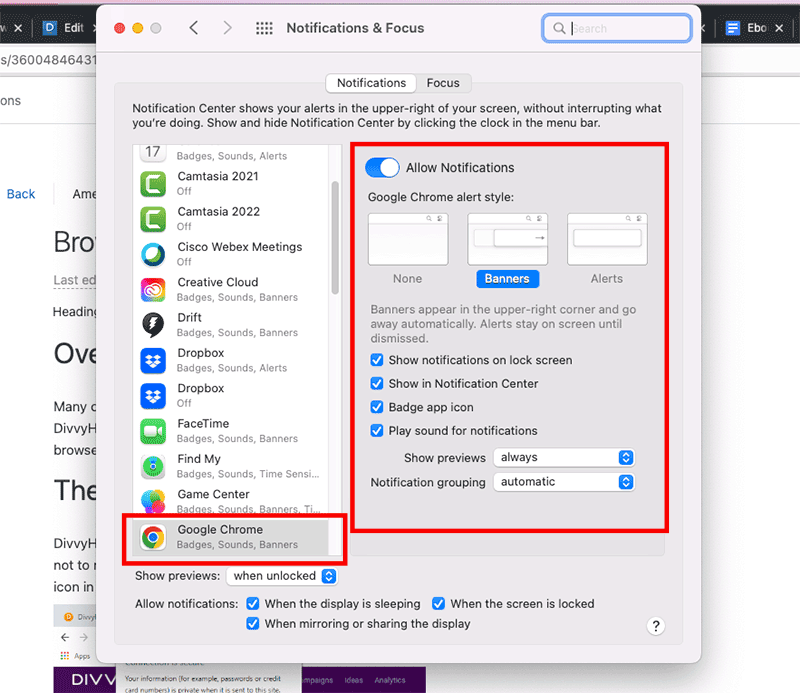This screenshot has height=693, width=800.
Task: Click the Edit browser tab
Action: (65, 28)
